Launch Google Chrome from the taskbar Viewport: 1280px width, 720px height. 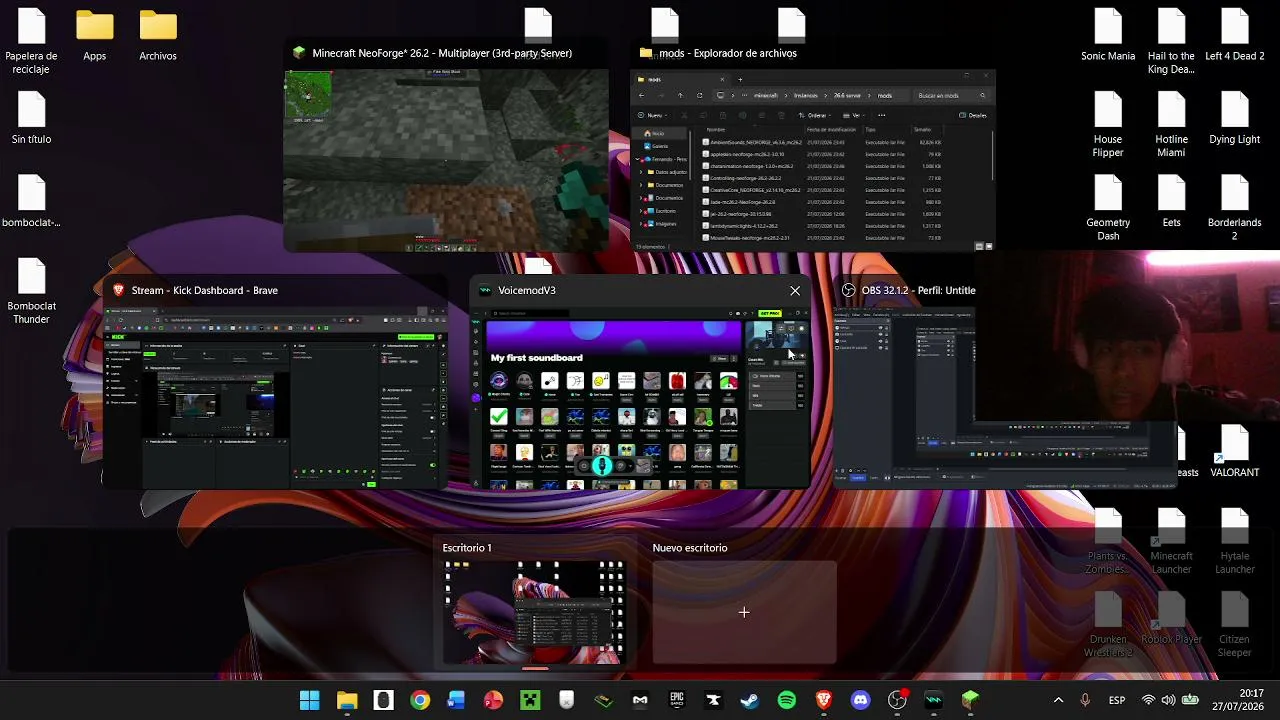click(420, 700)
